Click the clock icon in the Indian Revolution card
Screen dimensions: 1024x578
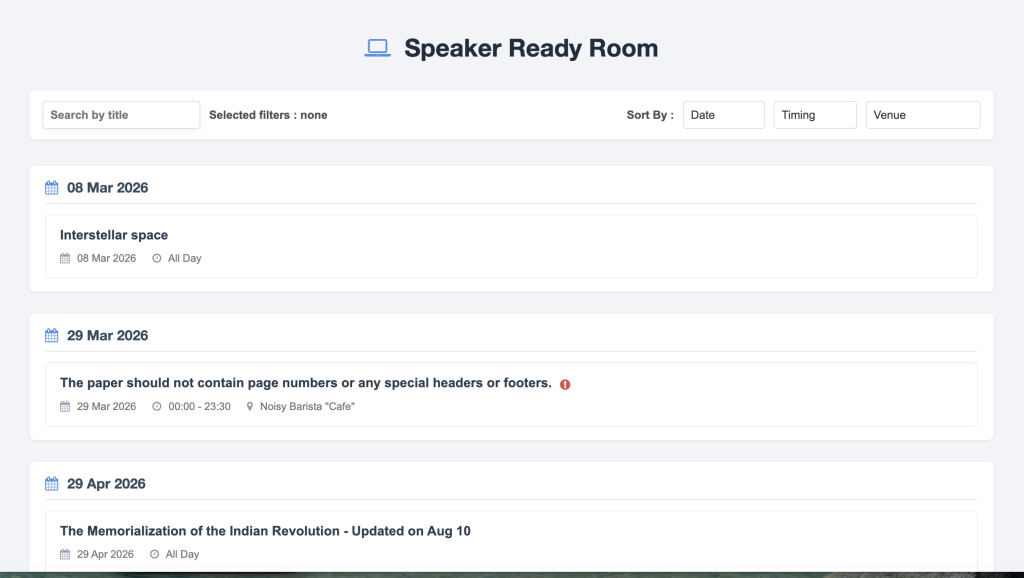click(154, 554)
